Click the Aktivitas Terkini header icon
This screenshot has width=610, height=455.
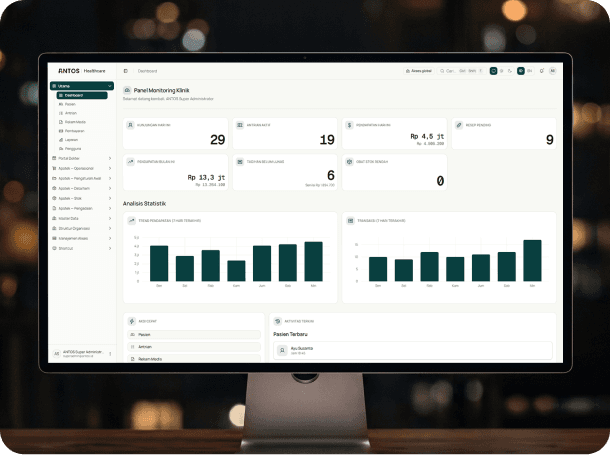277,321
